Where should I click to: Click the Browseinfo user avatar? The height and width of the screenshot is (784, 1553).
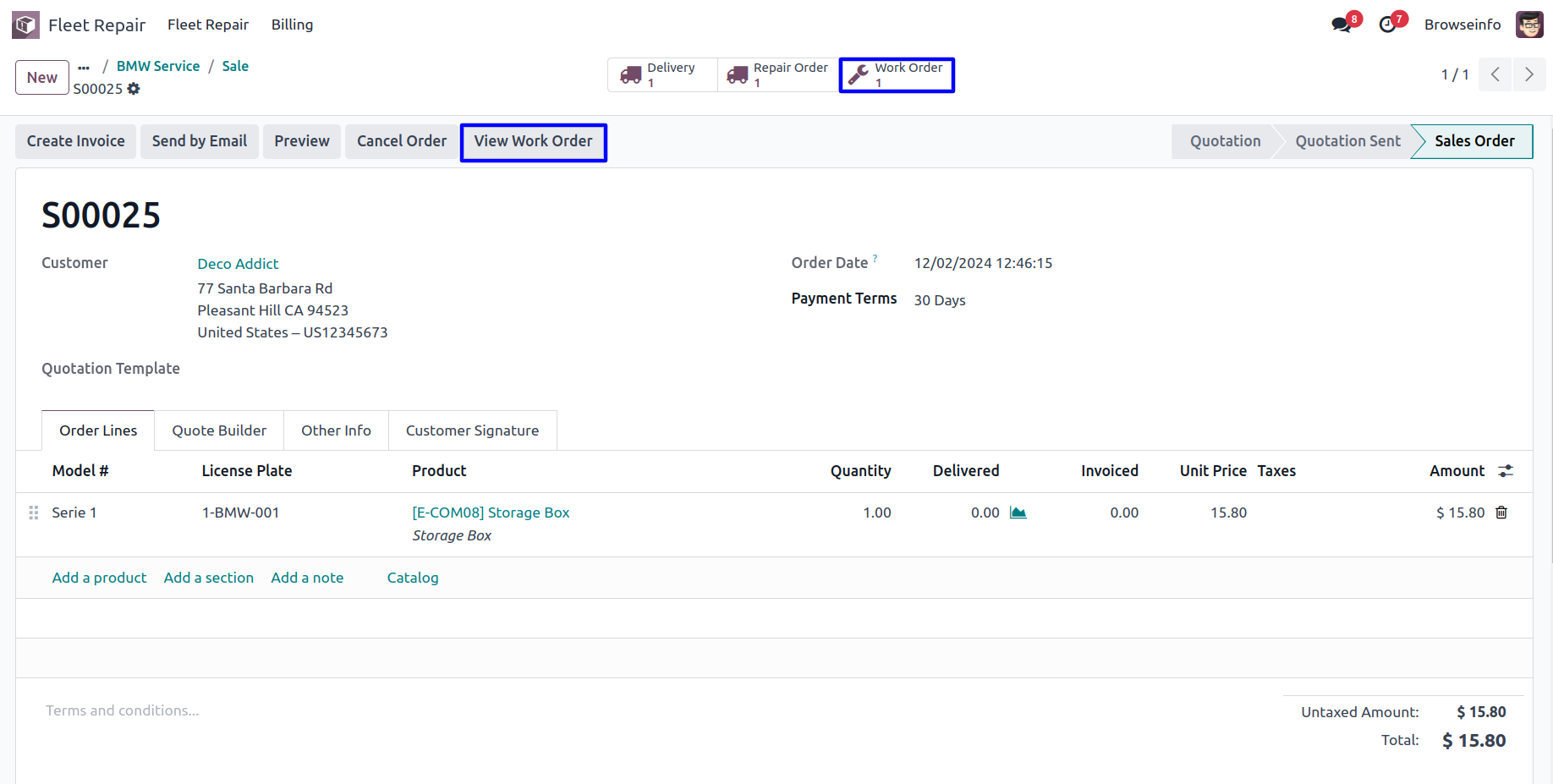1529,25
